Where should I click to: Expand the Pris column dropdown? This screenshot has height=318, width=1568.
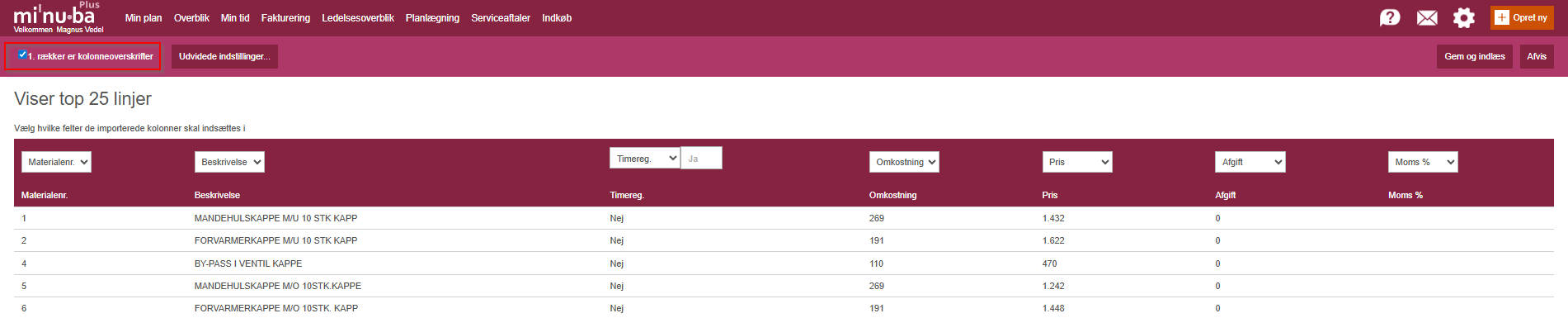[x=1077, y=162]
